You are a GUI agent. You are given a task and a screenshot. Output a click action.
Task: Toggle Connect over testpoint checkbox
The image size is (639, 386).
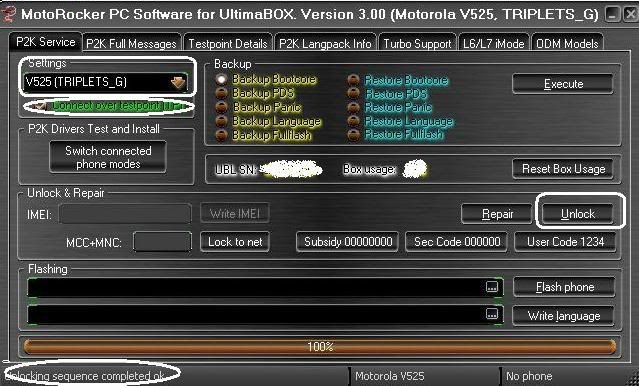pyautogui.click(x=40, y=106)
